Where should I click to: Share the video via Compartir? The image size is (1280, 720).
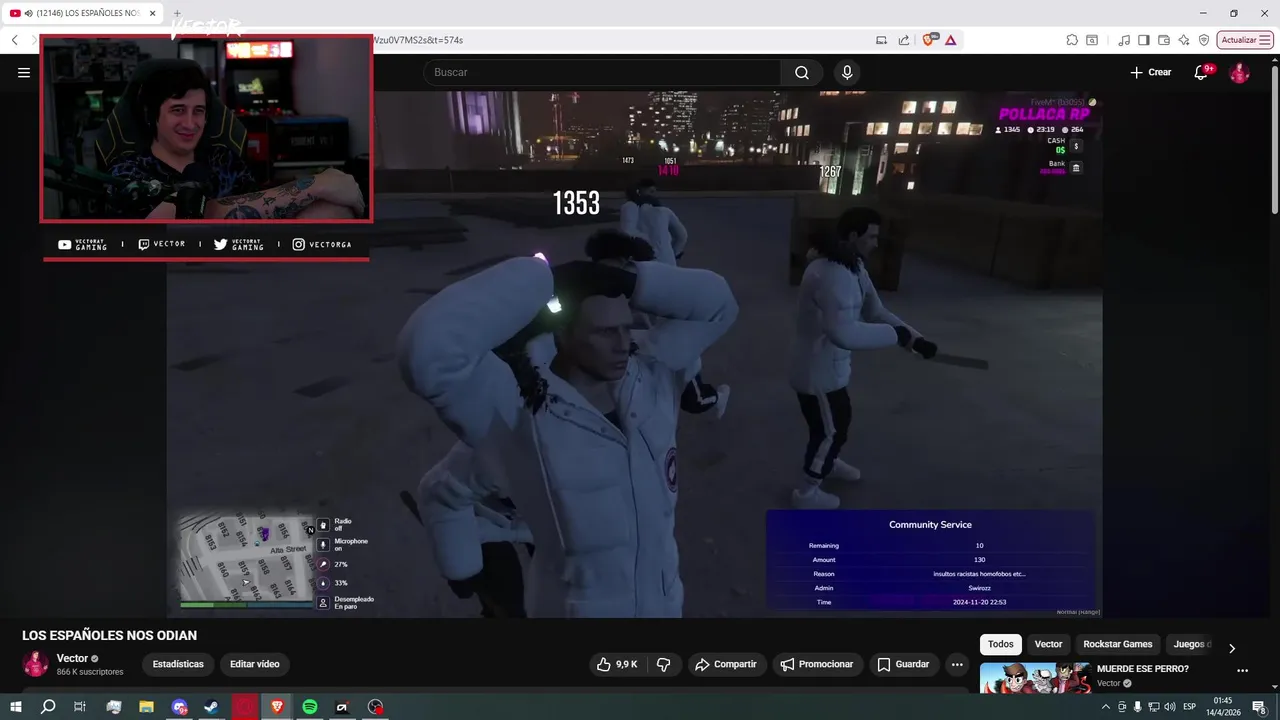click(x=726, y=664)
